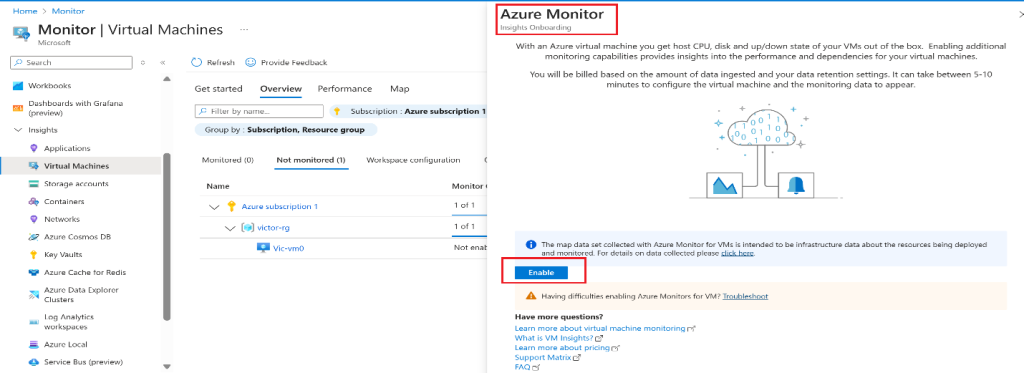Open the Get started tab
The height and width of the screenshot is (373, 1024).
tap(218, 89)
